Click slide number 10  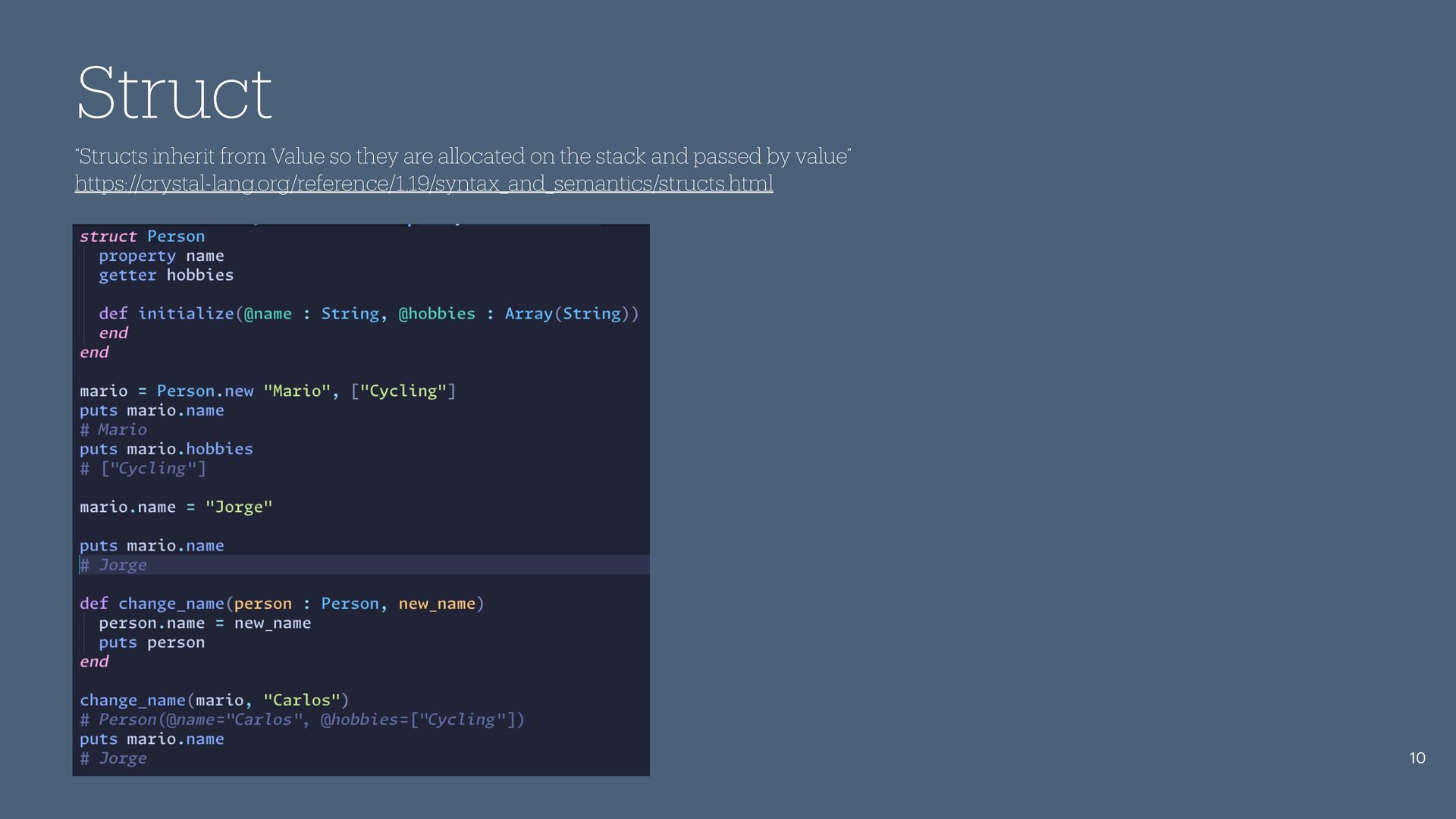tap(1417, 758)
